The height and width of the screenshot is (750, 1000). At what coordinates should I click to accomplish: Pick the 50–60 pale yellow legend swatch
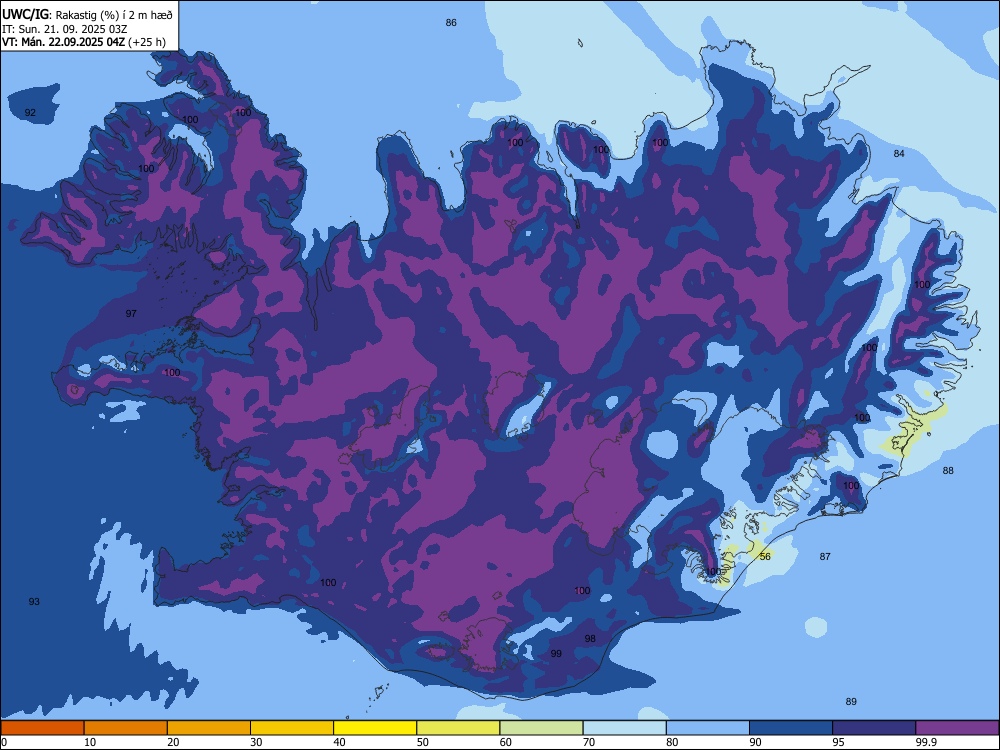click(x=459, y=728)
